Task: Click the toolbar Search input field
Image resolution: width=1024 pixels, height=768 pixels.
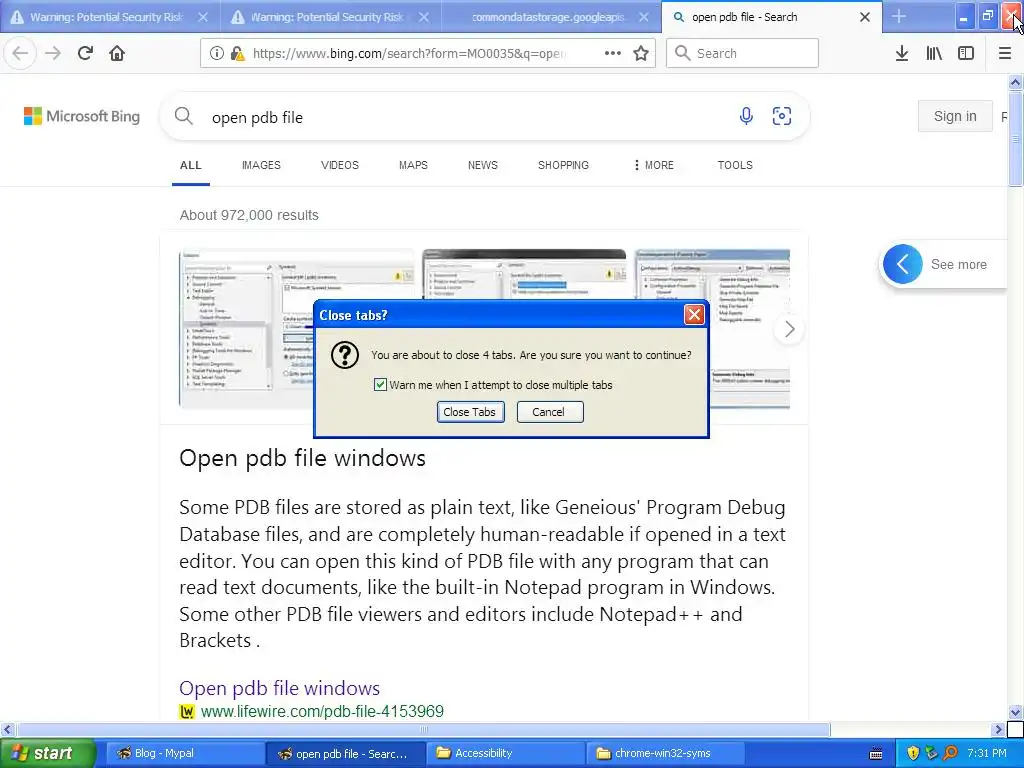Action: click(742, 54)
